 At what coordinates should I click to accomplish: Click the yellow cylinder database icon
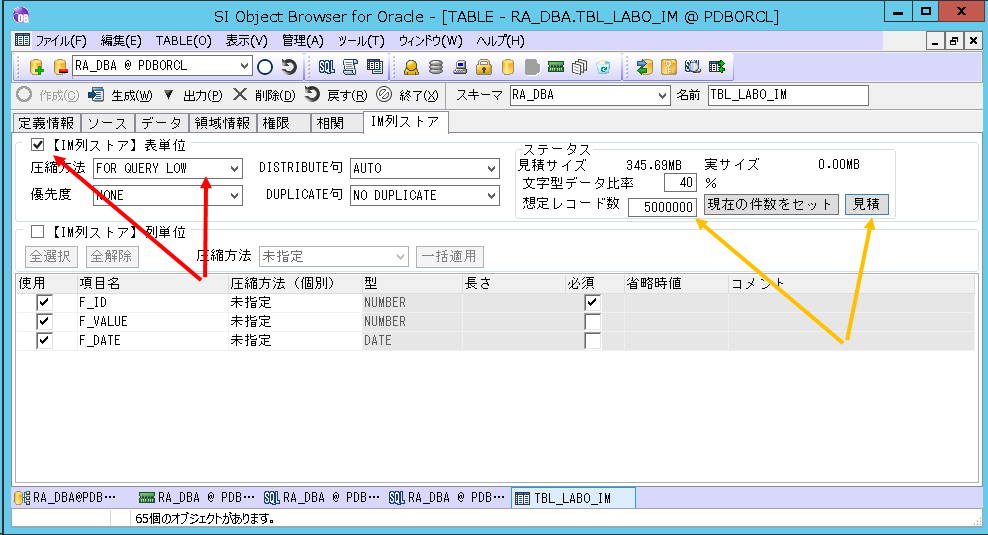tap(508, 67)
